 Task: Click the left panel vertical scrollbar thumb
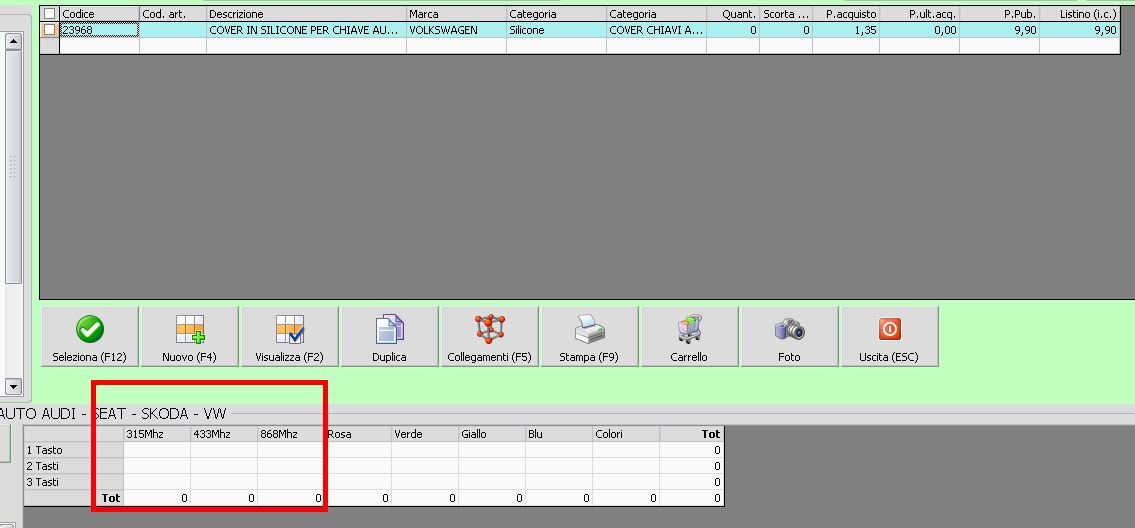pyautogui.click(x=13, y=167)
